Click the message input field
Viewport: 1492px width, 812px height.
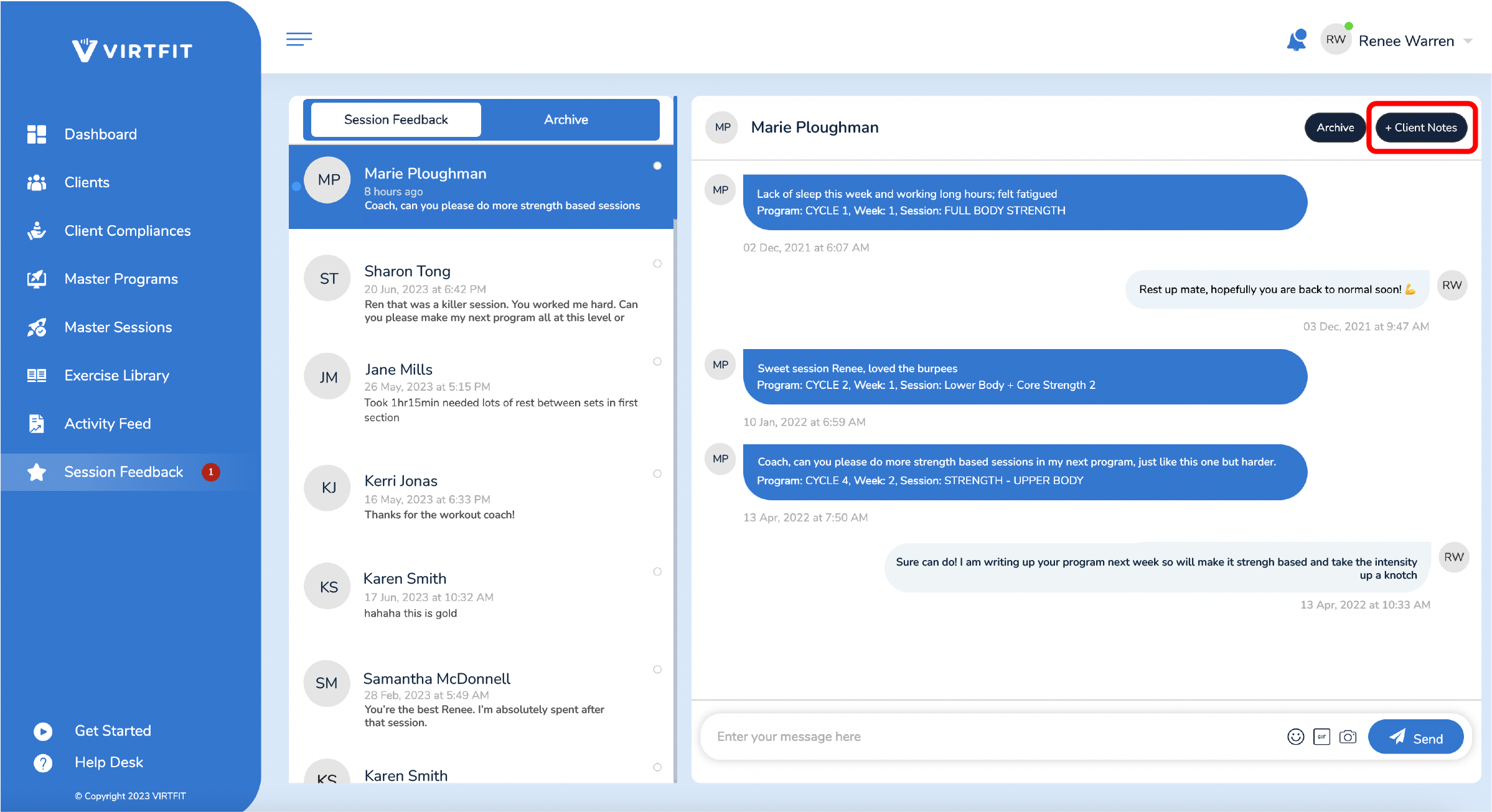click(x=990, y=737)
